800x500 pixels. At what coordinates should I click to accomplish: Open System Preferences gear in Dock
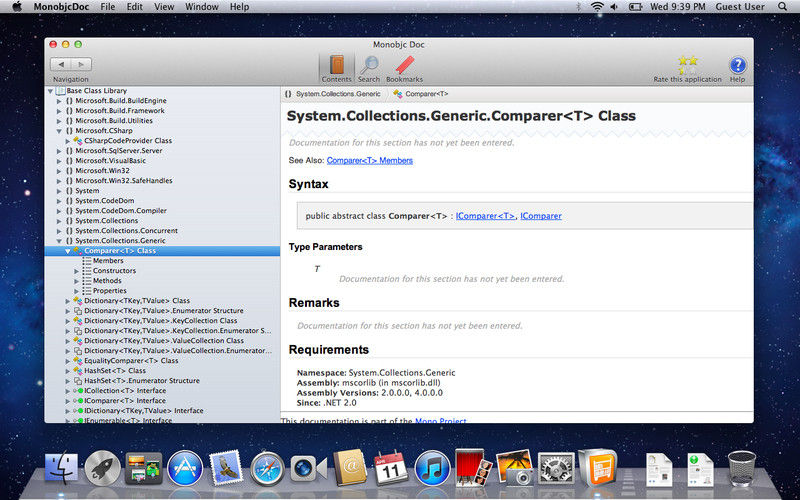click(556, 468)
